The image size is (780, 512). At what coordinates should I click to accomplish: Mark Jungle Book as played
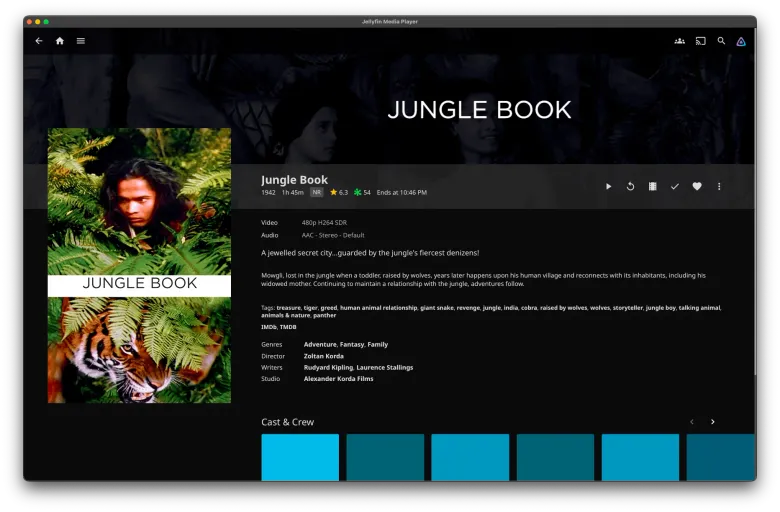coord(675,186)
